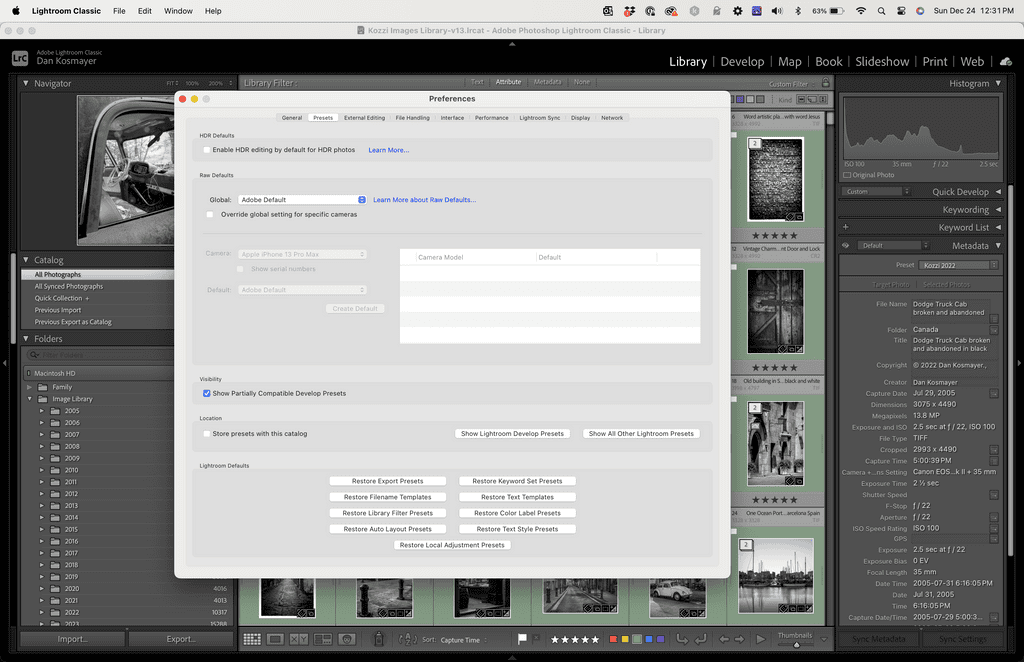
Task: Enable HDR editing by default checkbox
Action: (x=207, y=150)
